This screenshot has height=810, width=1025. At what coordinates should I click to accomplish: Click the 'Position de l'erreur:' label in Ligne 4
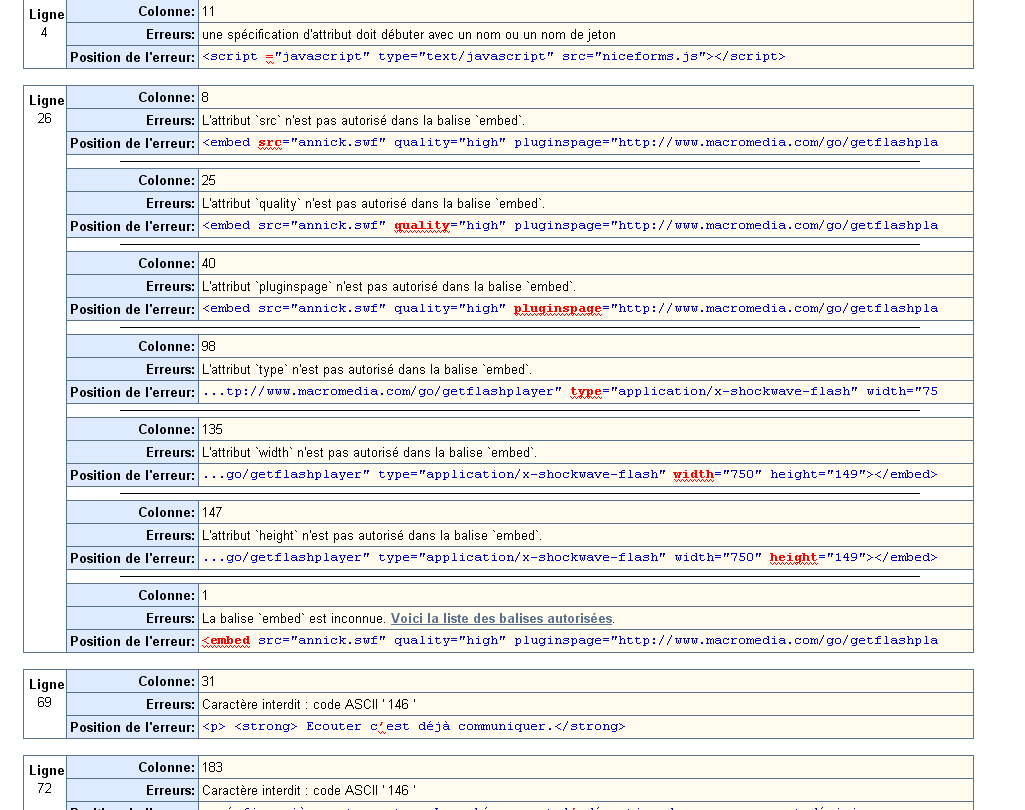click(133, 58)
